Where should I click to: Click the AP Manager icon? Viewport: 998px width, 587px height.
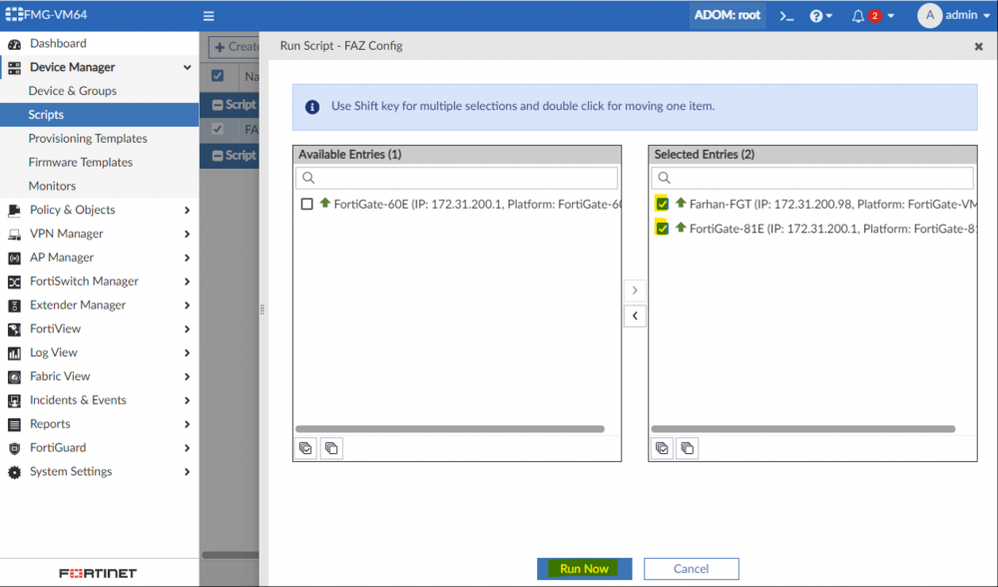pyautogui.click(x=14, y=258)
